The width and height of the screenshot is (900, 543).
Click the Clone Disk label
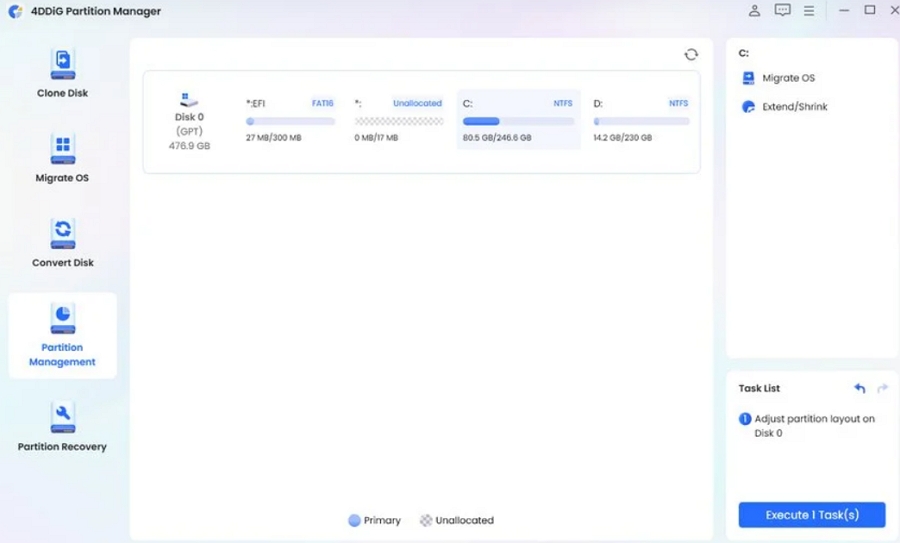point(63,93)
